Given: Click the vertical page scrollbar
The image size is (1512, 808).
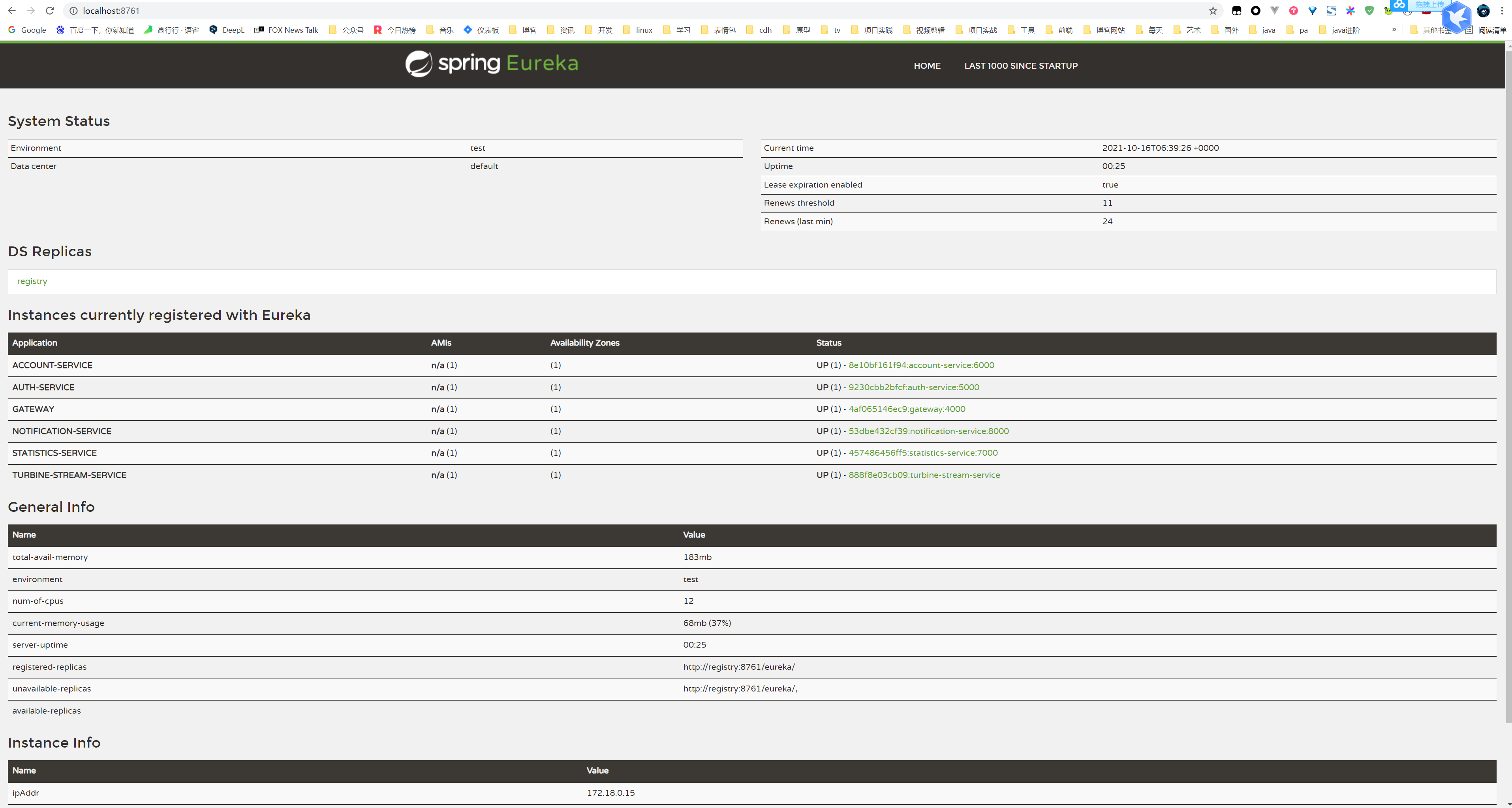Looking at the screenshot, I should coord(1508,387).
